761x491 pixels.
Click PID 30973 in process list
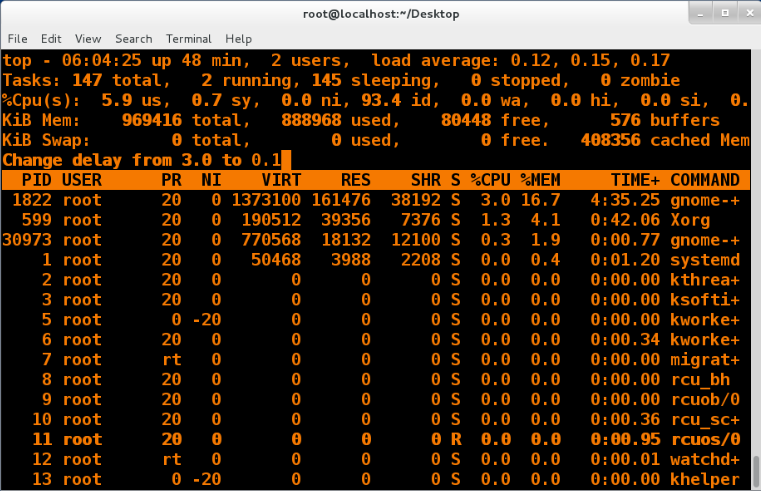click(27, 240)
